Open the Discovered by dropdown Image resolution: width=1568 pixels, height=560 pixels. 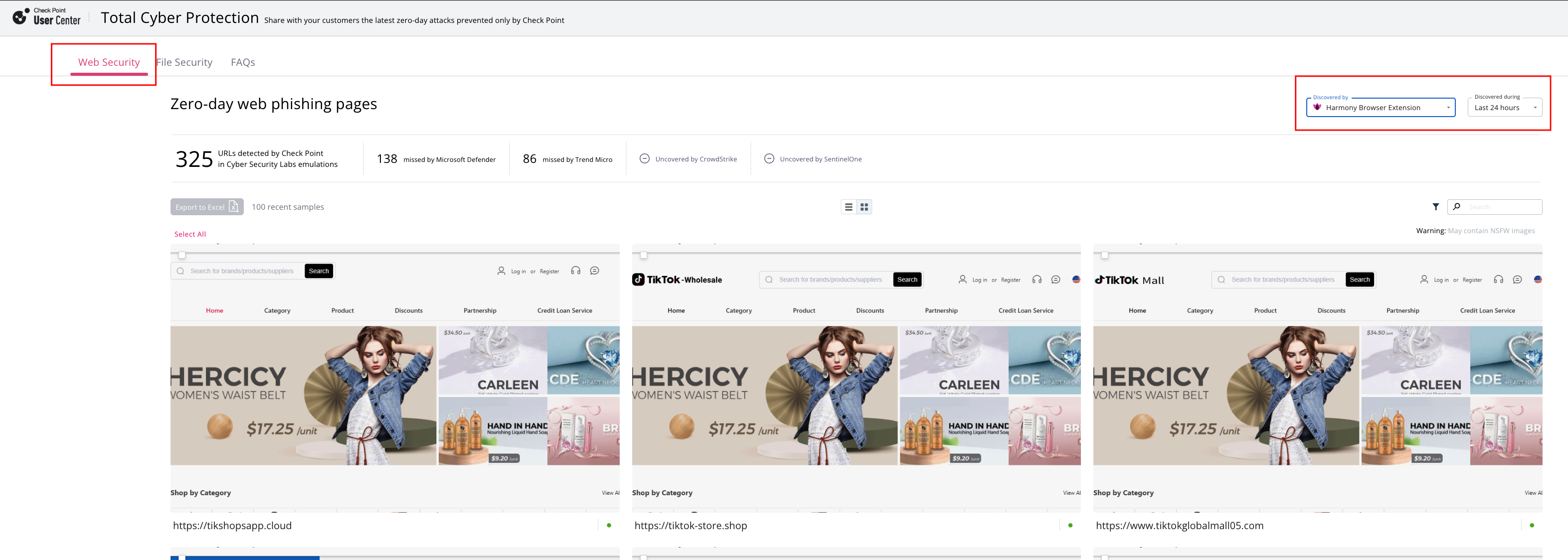point(1380,108)
